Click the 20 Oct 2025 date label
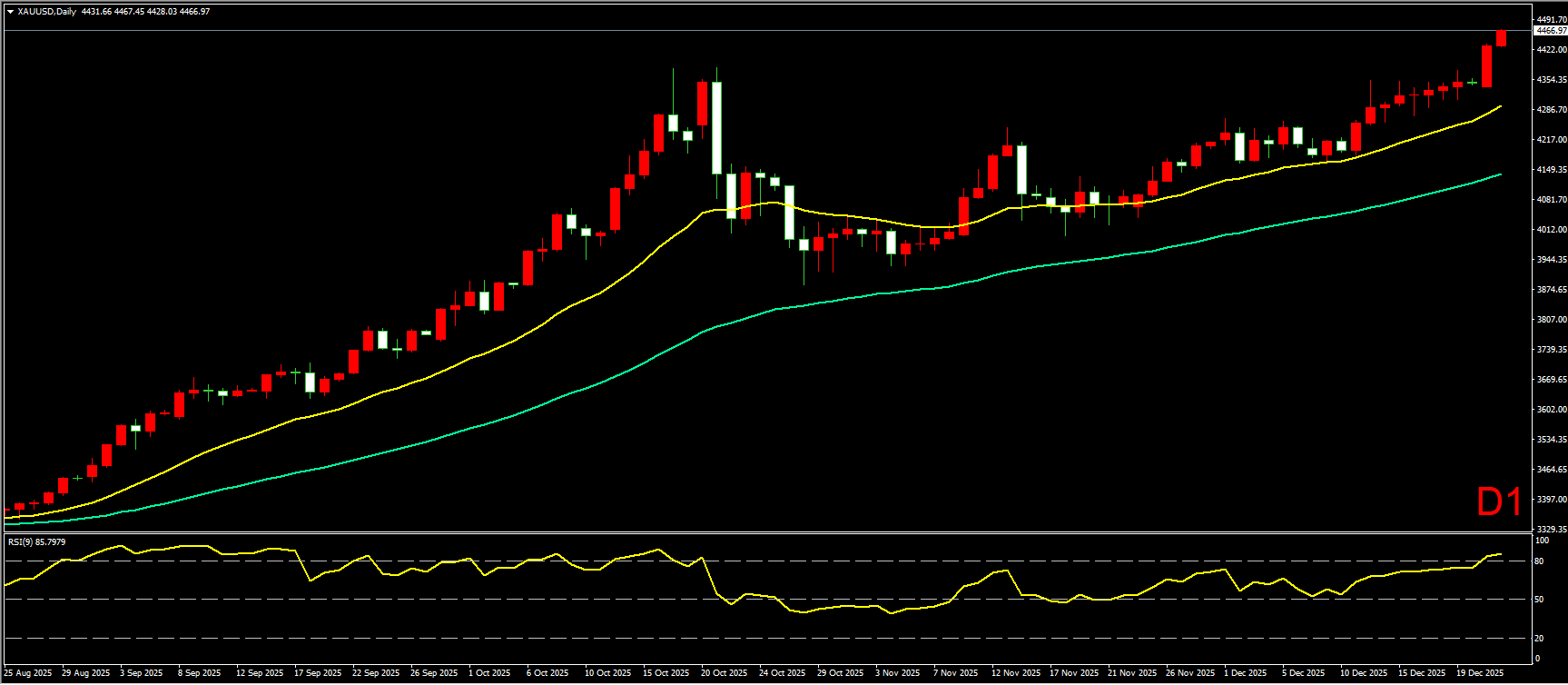1568x685 pixels. point(725,673)
